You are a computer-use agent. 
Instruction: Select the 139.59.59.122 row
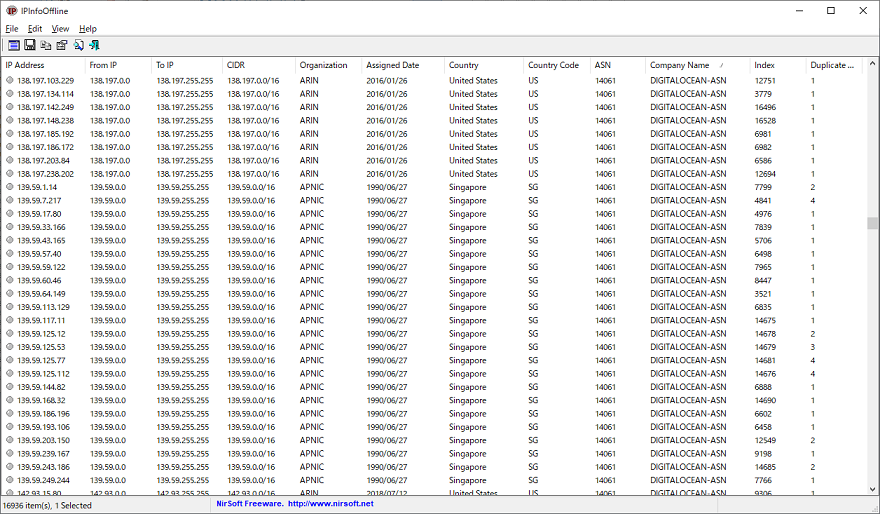(x=432, y=267)
